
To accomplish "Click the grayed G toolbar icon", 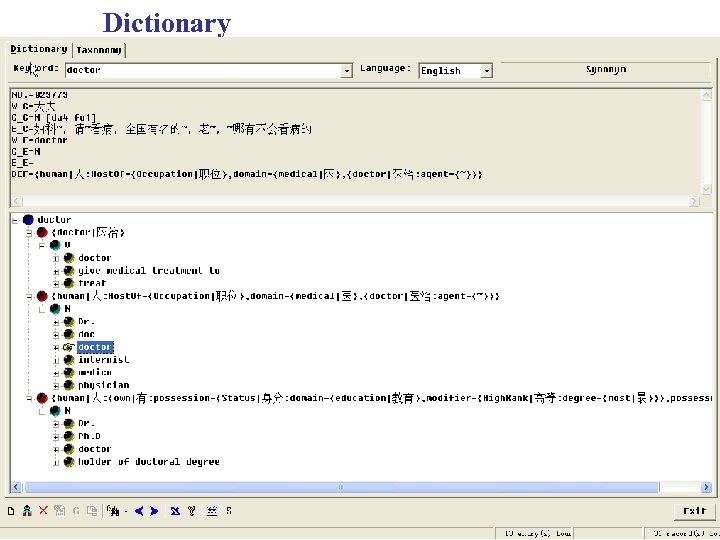I will [76, 511].
